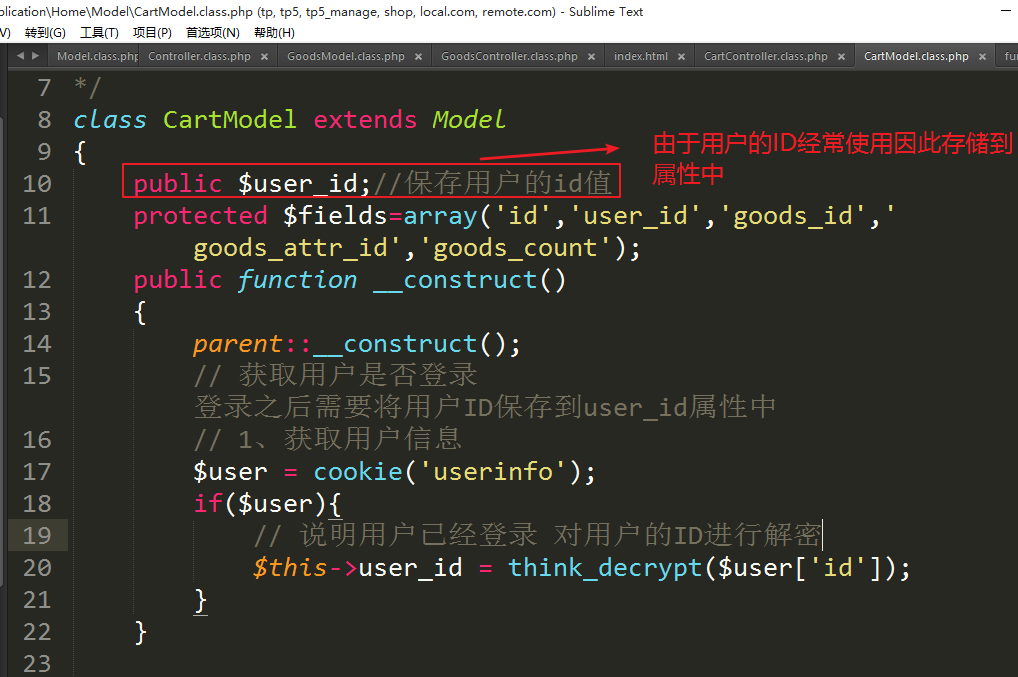Close the CartController.class.php tab
The height and width of the screenshot is (677, 1018).
tap(842, 57)
